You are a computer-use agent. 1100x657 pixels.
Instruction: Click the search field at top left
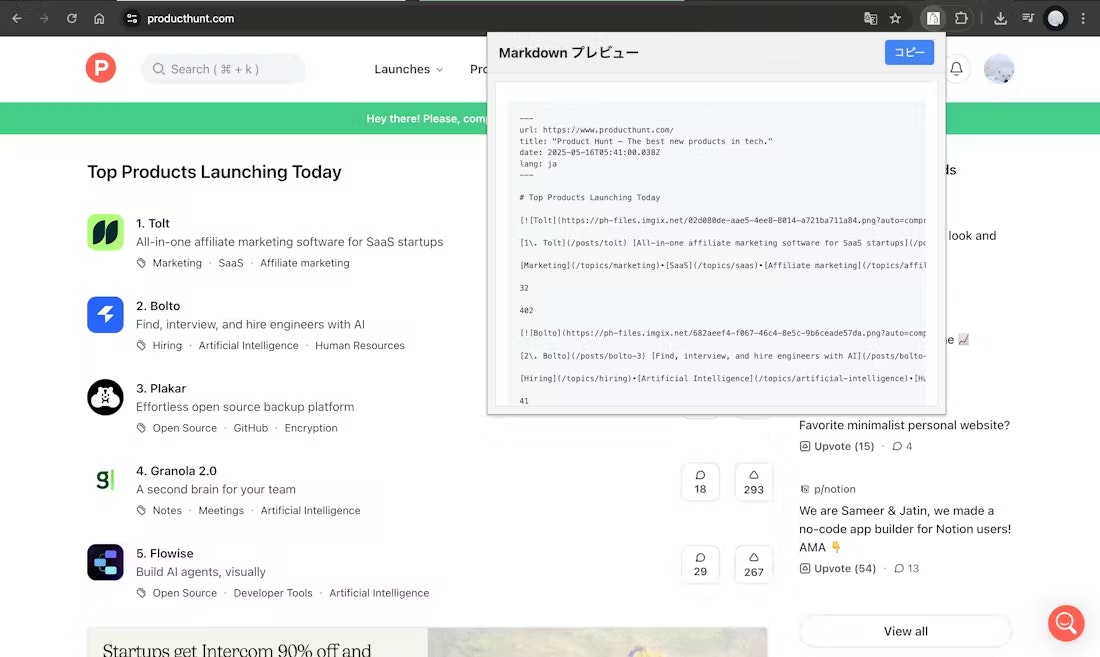pyautogui.click(x=222, y=69)
